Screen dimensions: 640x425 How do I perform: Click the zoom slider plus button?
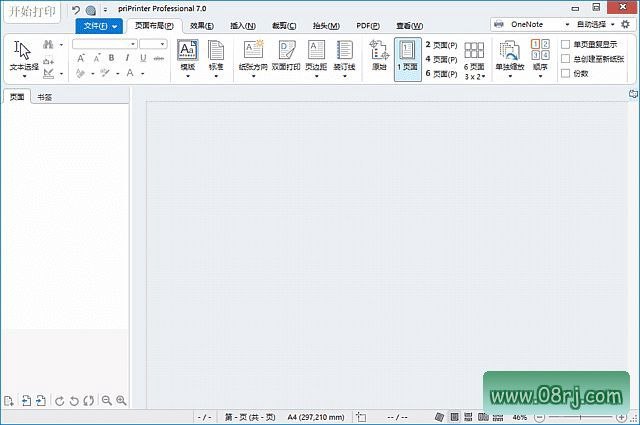pos(621,417)
